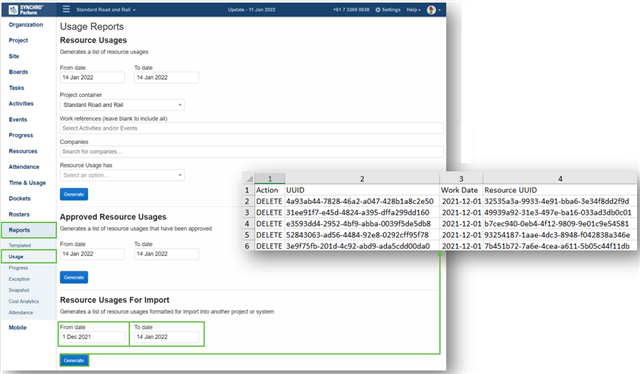Click UUID cell starting e3593dd4
Viewport: 640px width, 374px height.
pos(362,224)
